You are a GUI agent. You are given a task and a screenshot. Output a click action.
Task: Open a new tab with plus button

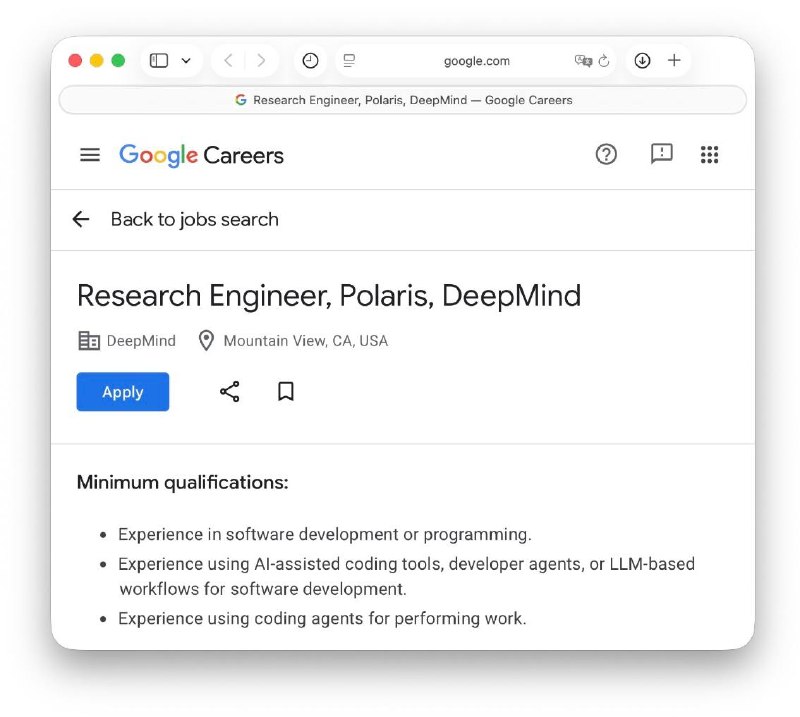click(x=674, y=60)
